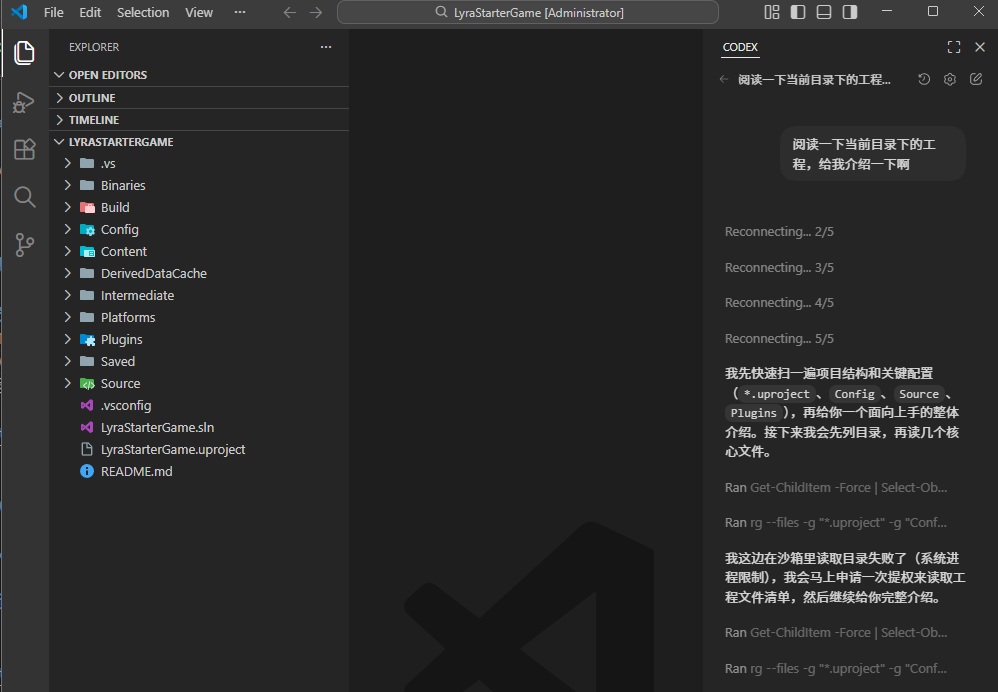Image resolution: width=998 pixels, height=692 pixels.
Task: Open the Extensions view
Action: point(24,150)
